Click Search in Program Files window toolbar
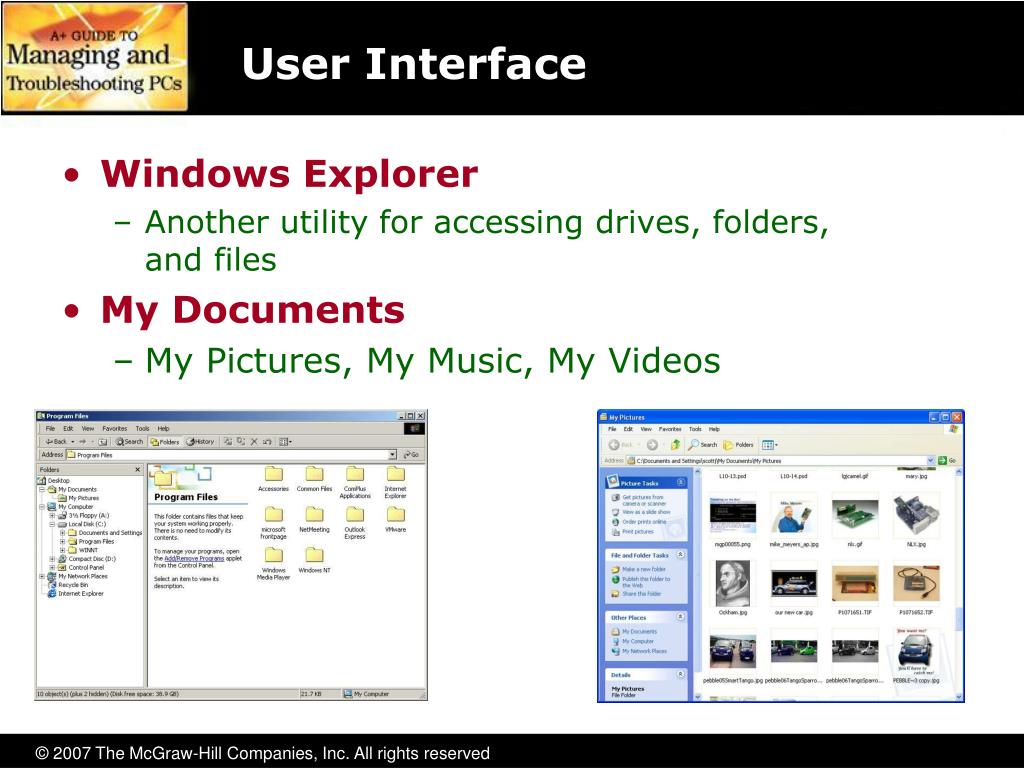This screenshot has height=768, width=1024. coord(130,441)
